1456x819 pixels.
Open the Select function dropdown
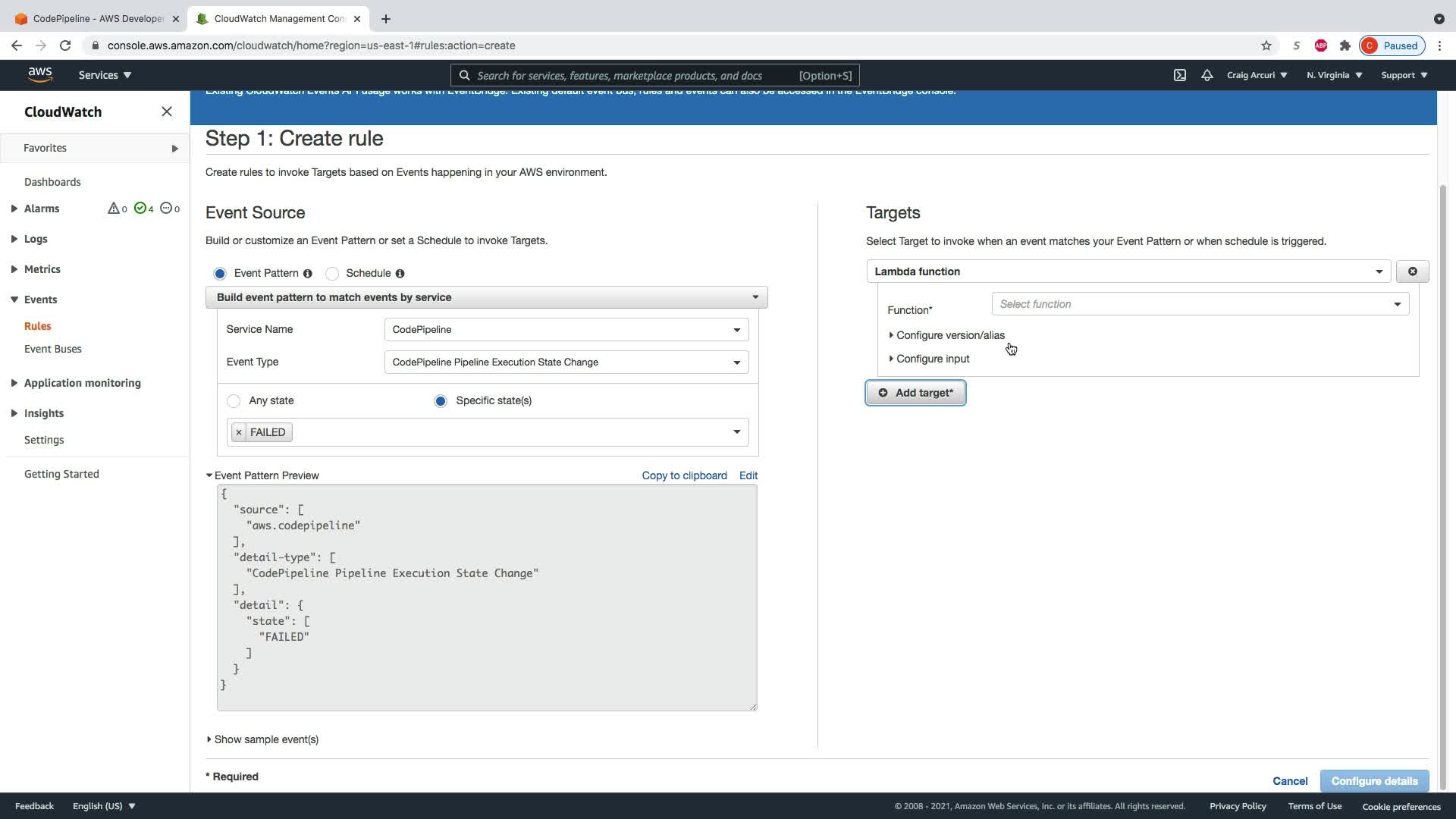point(1200,304)
